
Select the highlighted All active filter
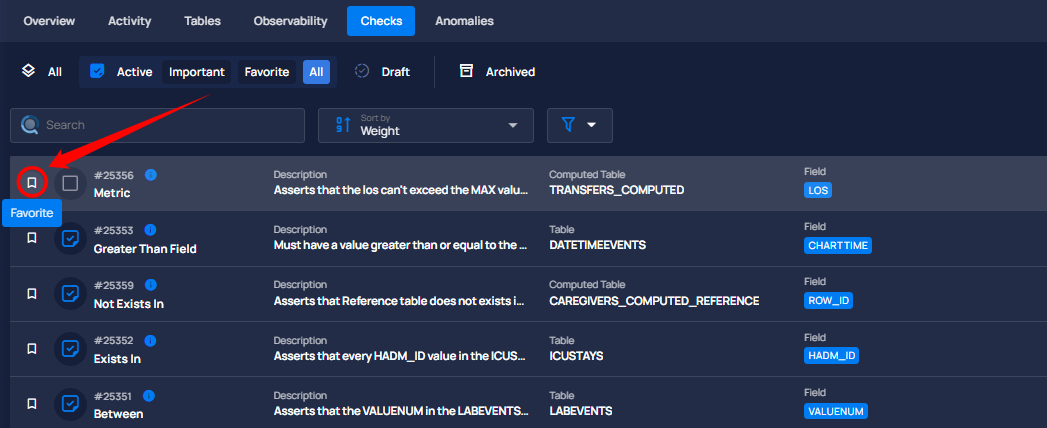click(317, 71)
